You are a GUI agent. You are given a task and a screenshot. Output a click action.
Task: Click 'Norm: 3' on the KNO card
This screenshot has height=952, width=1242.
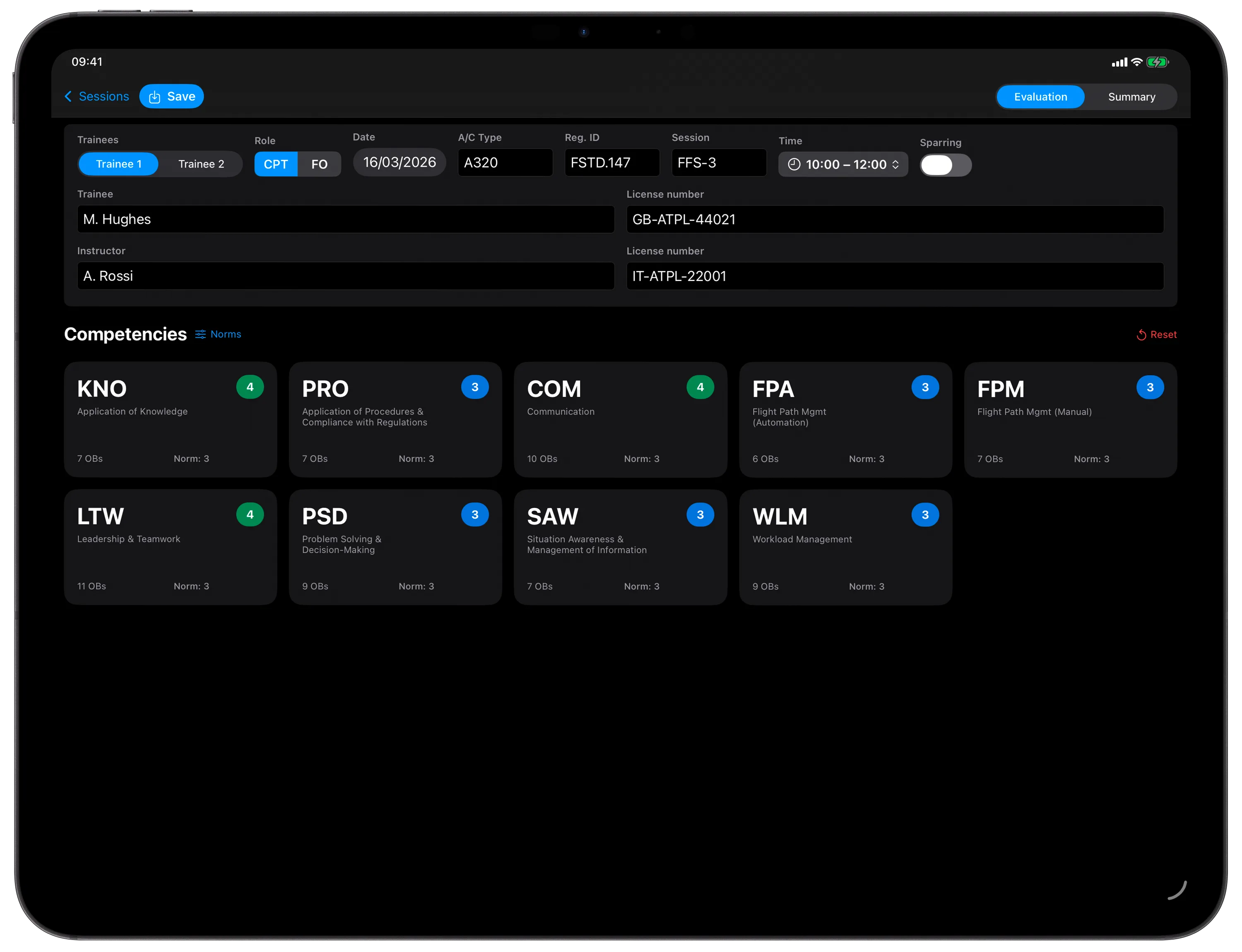pyautogui.click(x=192, y=459)
